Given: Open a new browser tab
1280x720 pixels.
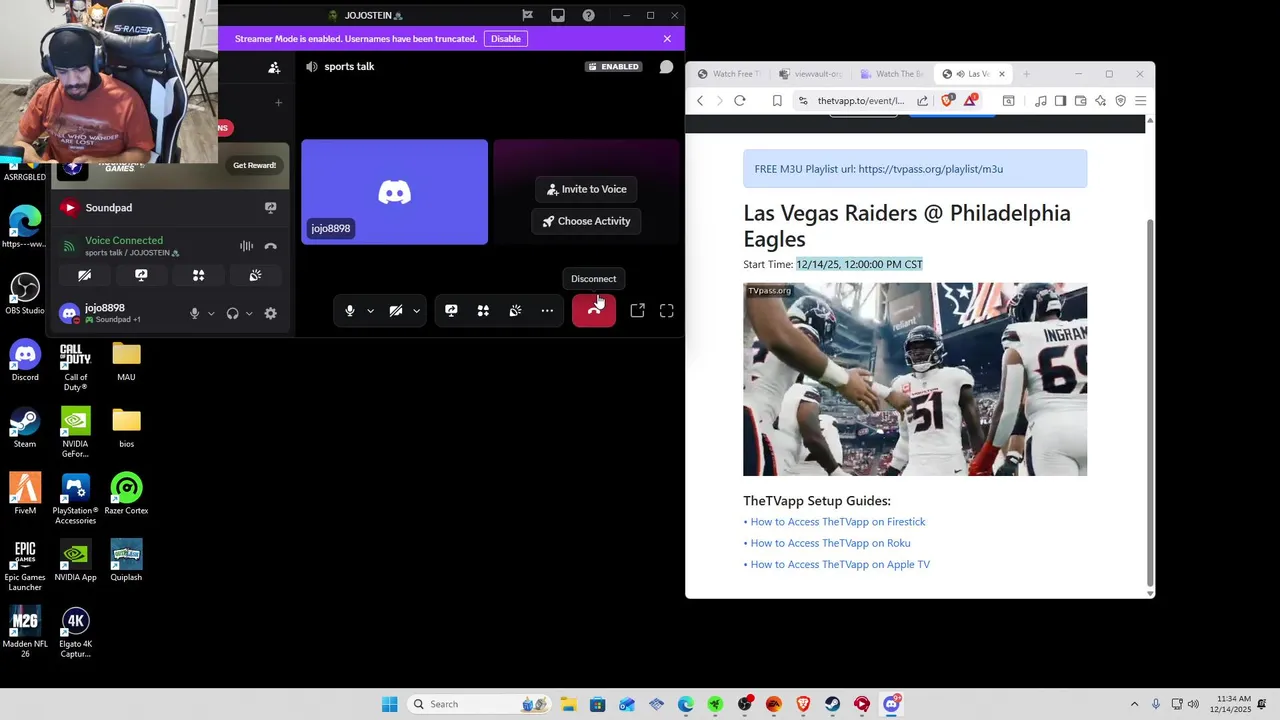Looking at the screenshot, I should 1026,74.
